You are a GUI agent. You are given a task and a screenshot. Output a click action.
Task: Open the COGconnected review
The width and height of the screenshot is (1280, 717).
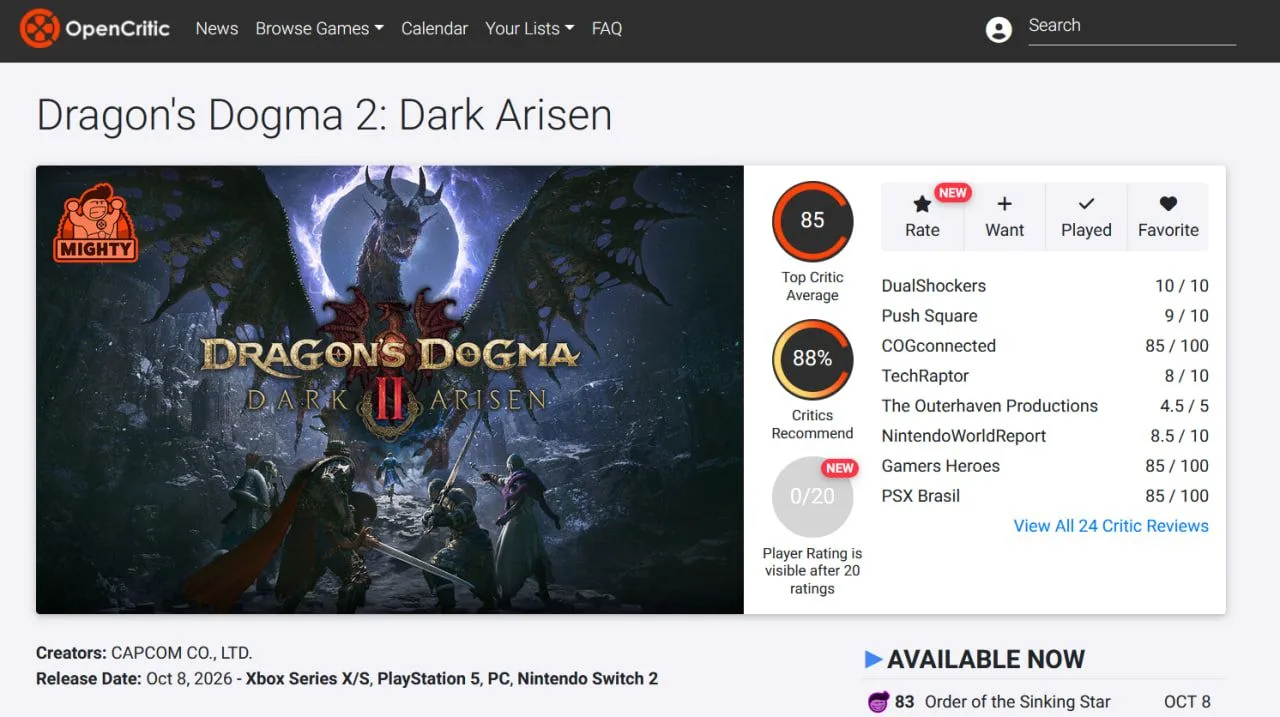click(x=938, y=346)
